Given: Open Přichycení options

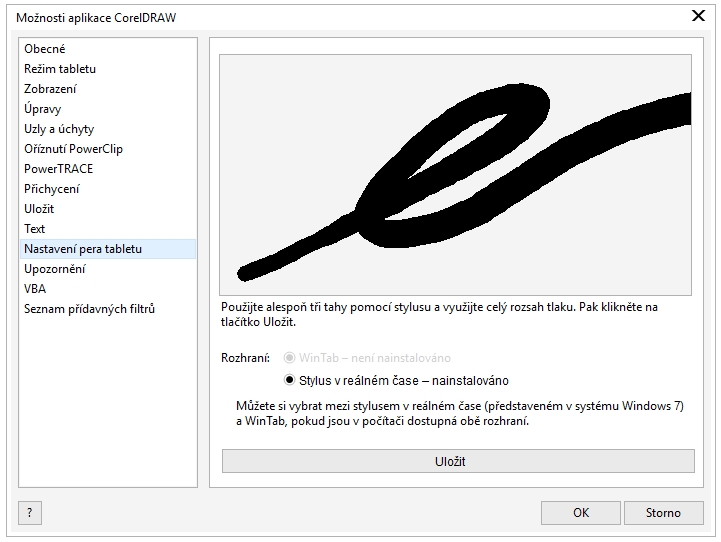Looking at the screenshot, I should (52, 189).
